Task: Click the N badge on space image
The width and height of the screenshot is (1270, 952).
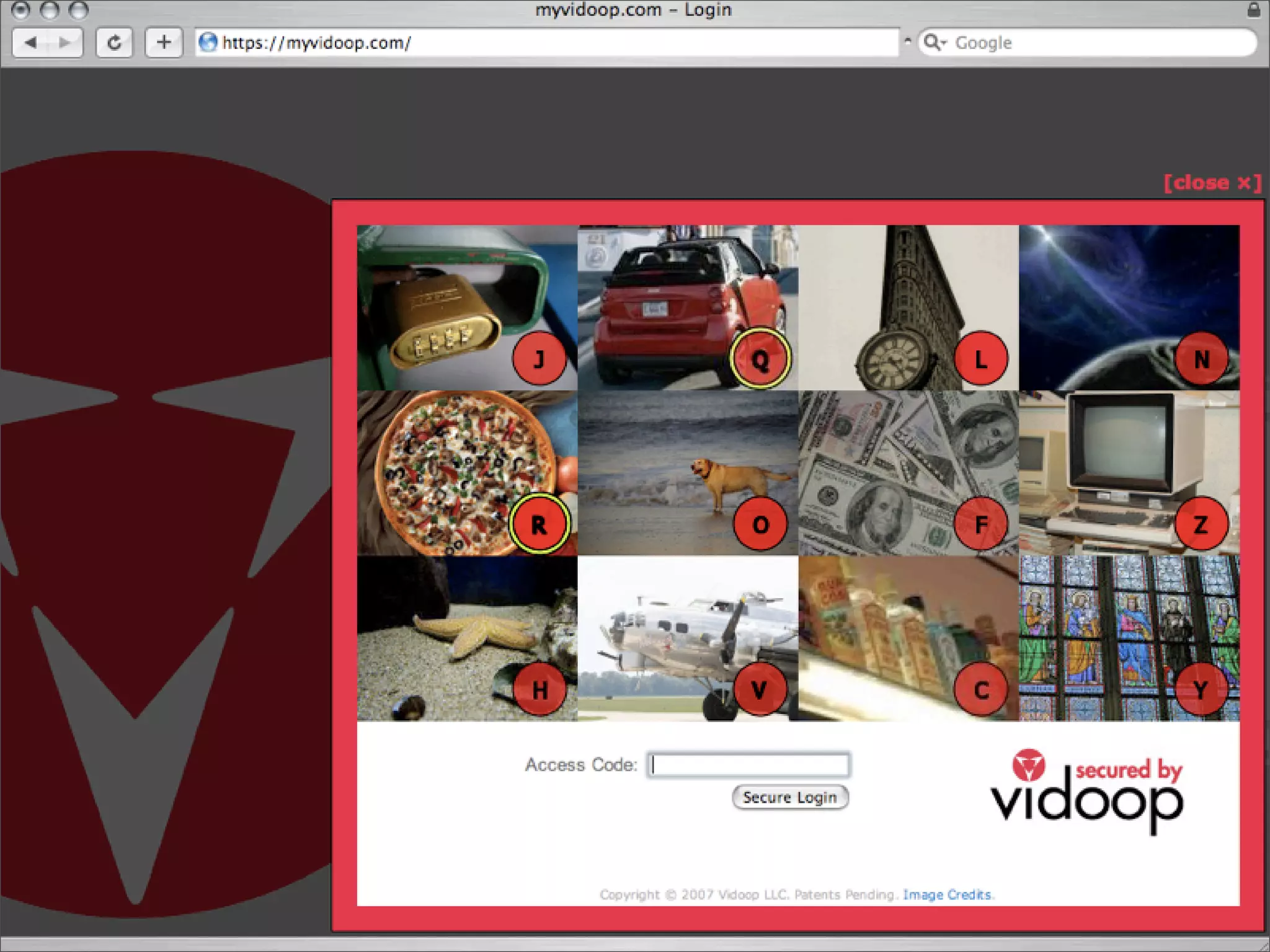Action: (x=1201, y=359)
